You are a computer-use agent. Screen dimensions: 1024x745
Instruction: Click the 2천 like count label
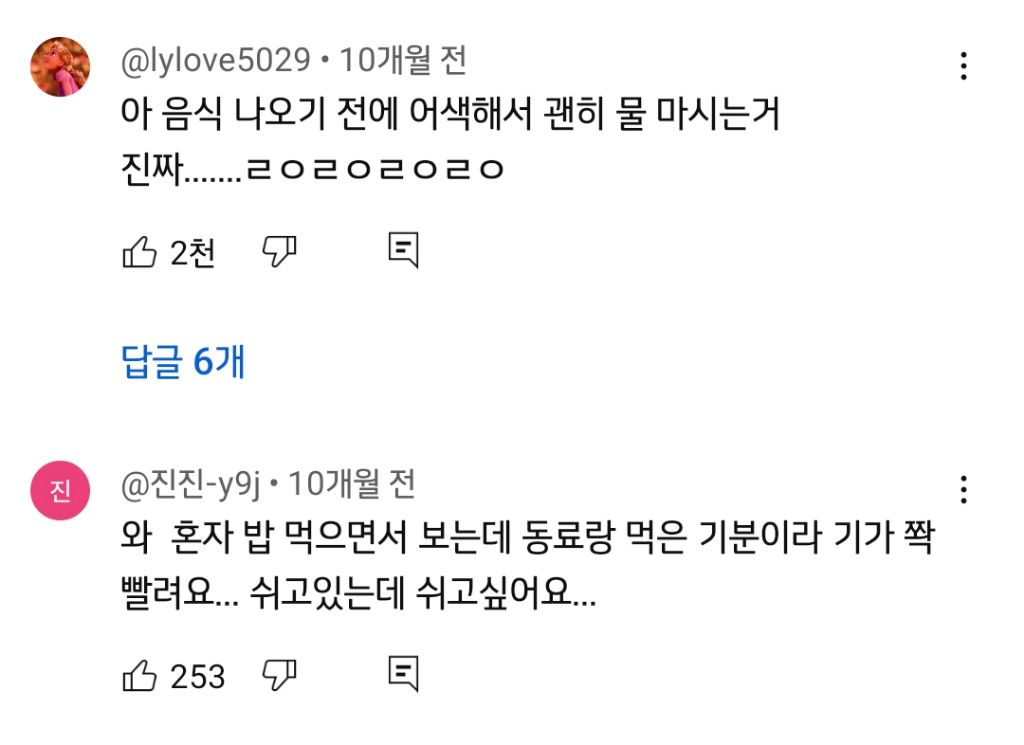[x=197, y=252]
